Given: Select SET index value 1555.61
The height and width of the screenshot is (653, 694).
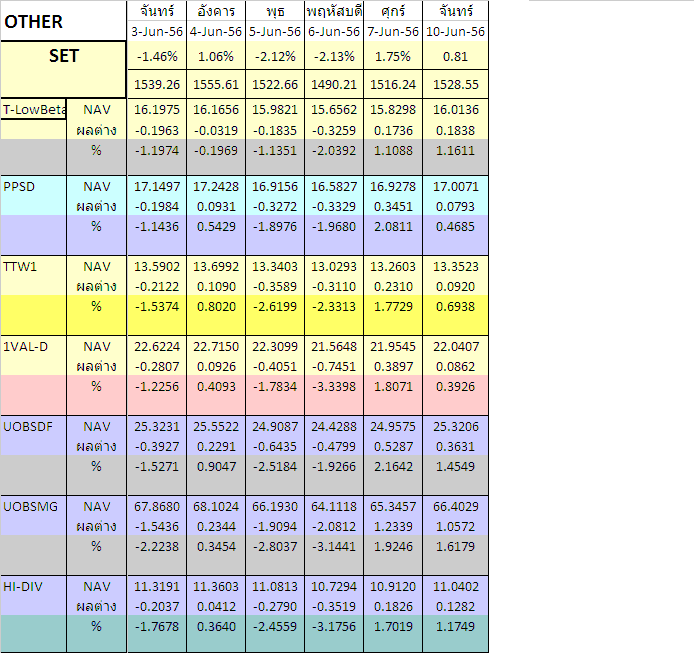Looking at the screenshot, I should tap(216, 84).
